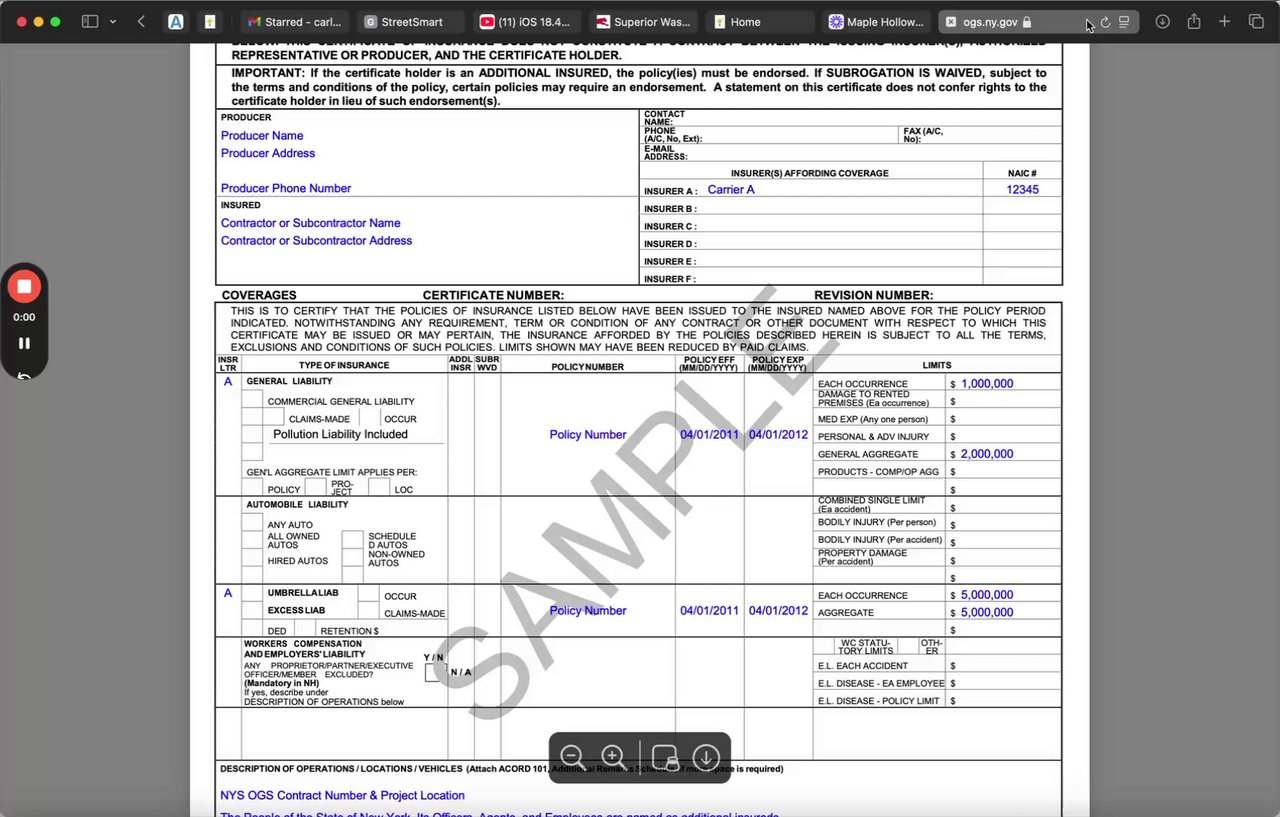Check the HIRED AUTOS box
This screenshot has height=817, width=1280.
pos(252,557)
